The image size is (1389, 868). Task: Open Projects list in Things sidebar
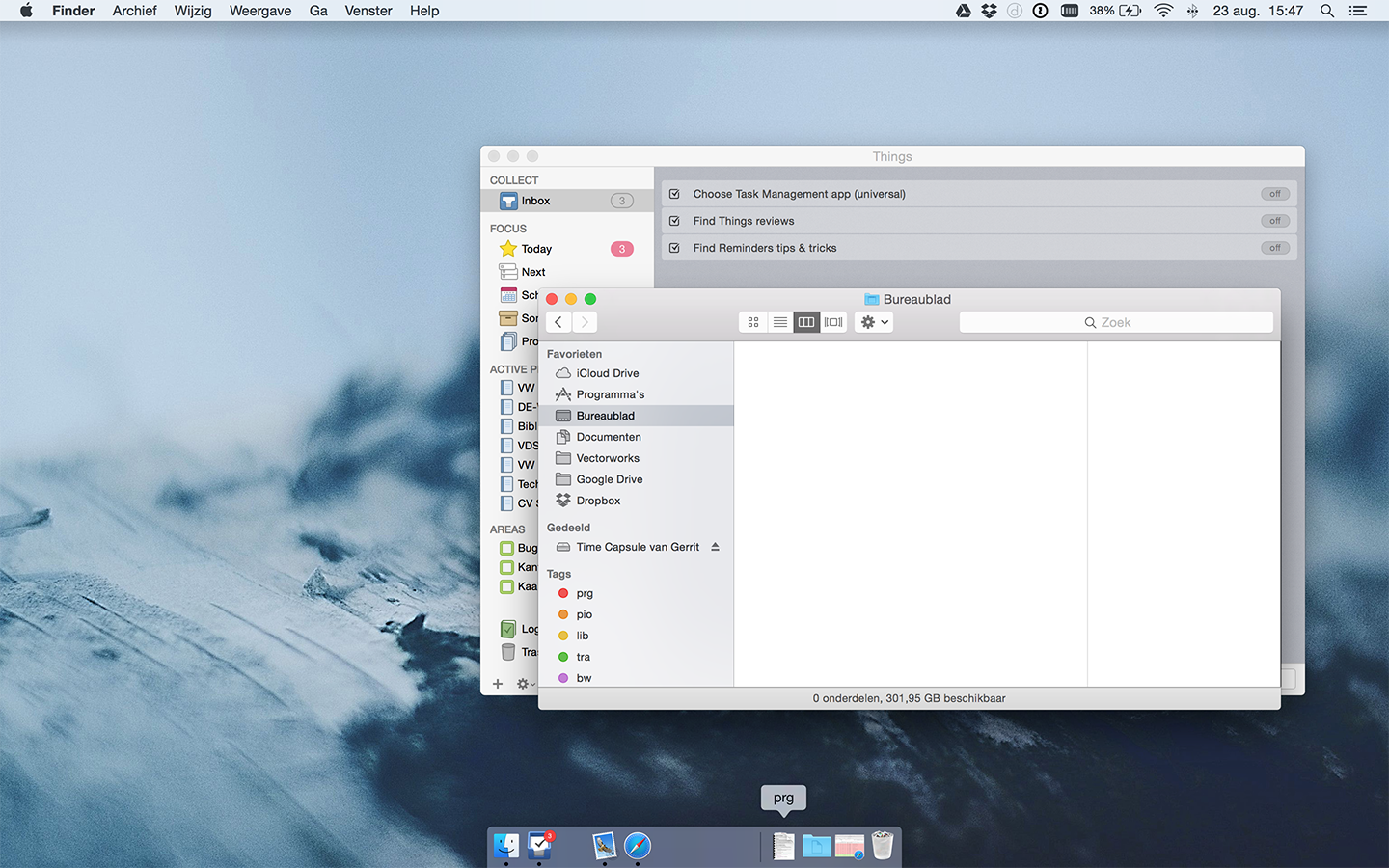[518, 341]
